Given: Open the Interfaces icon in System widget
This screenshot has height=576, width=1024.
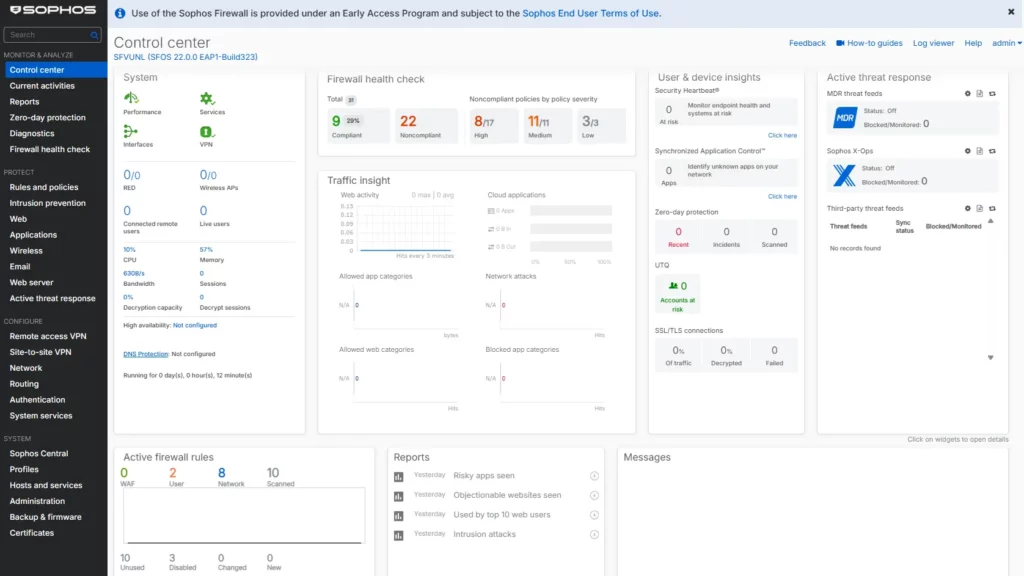Looking at the screenshot, I should point(130,131).
